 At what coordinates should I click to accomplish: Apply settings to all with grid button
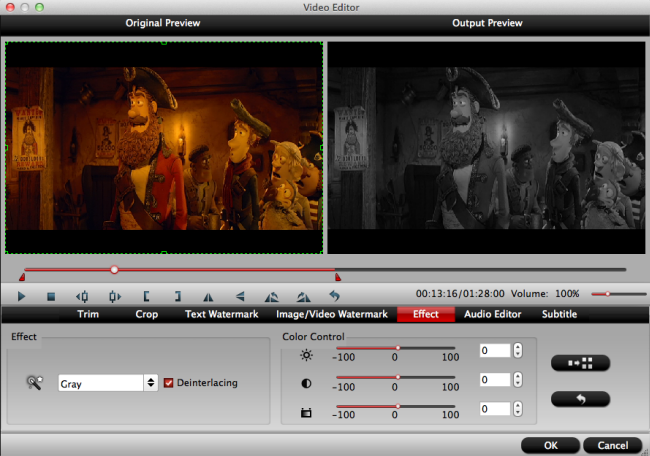580,363
